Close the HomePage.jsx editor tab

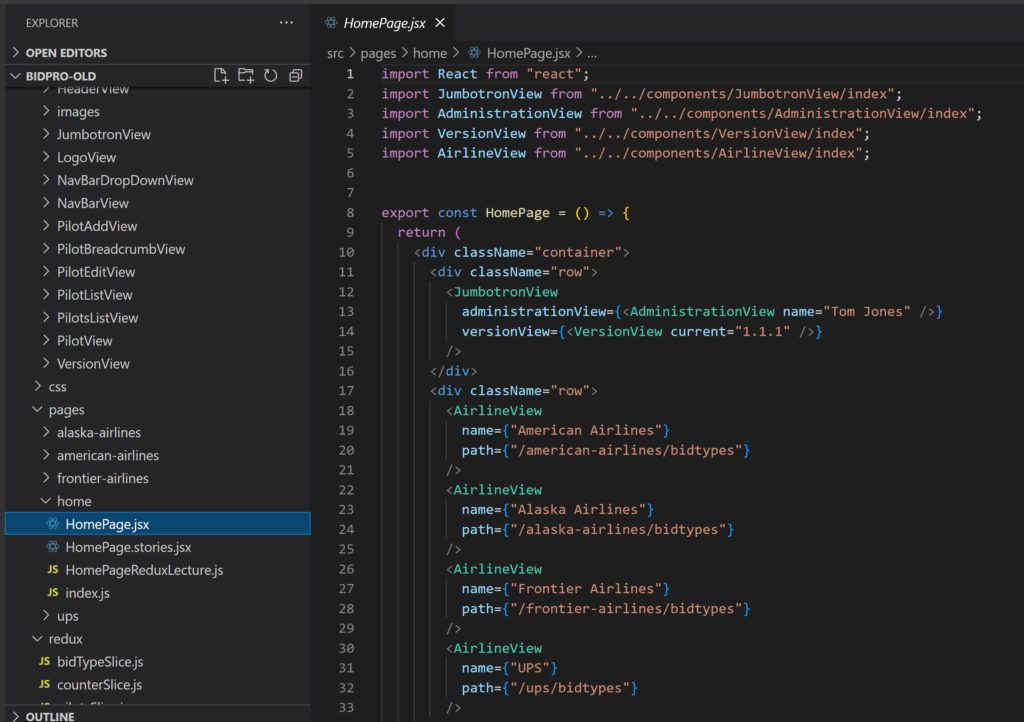tap(440, 22)
